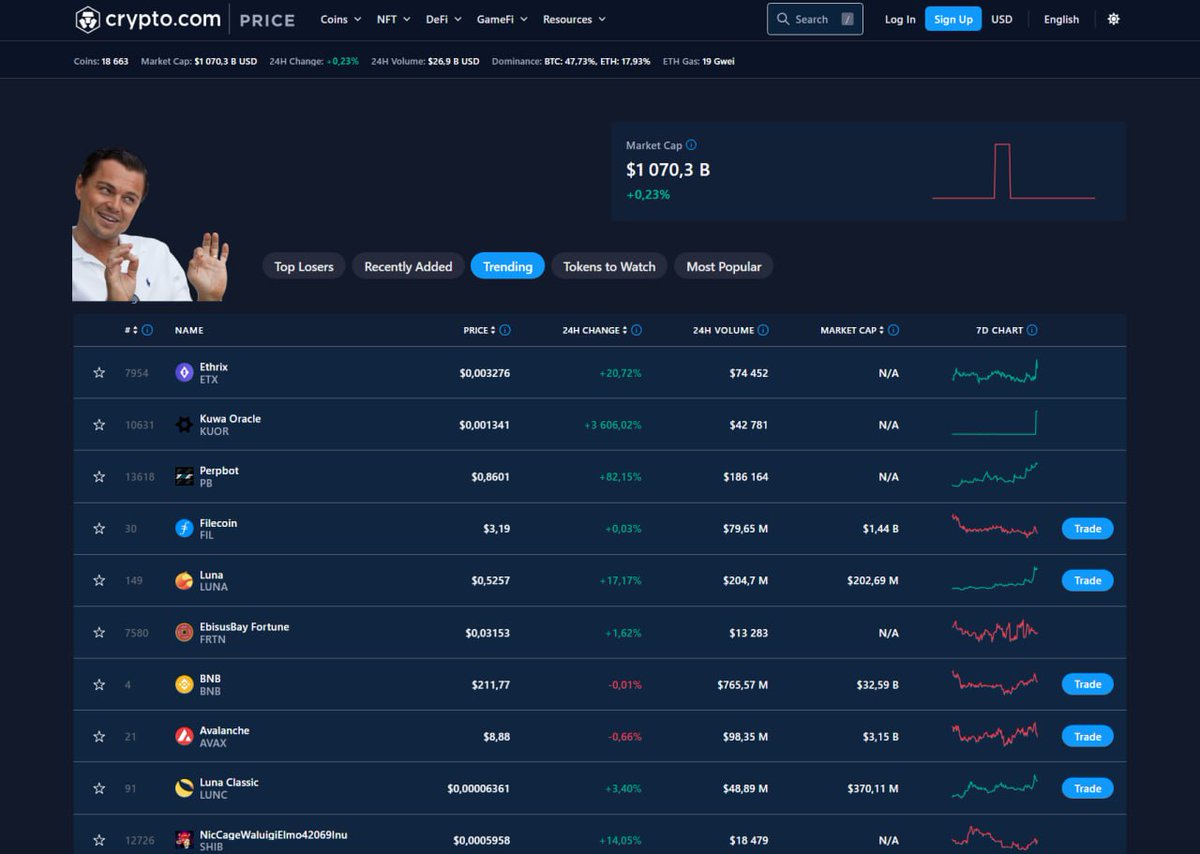Click Trade button for Filecoin
The height and width of the screenshot is (854, 1200).
point(1087,529)
